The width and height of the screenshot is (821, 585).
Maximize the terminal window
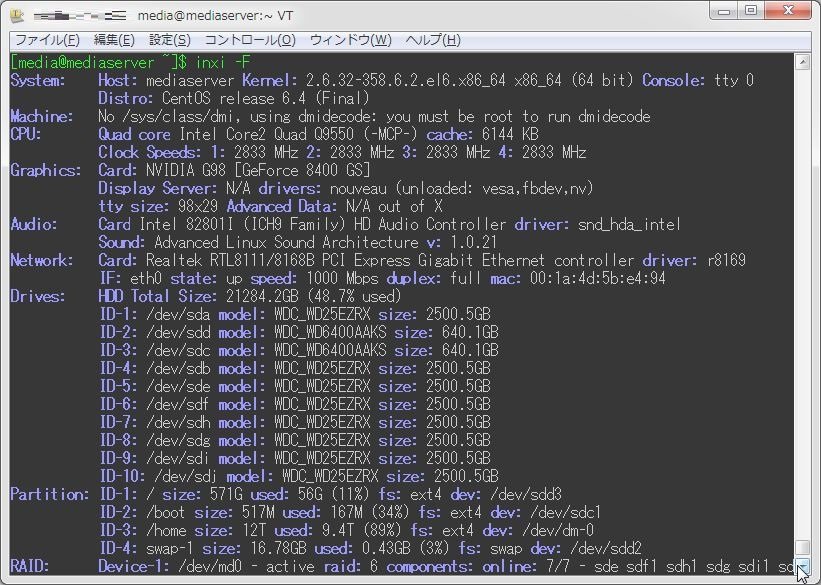[751, 11]
